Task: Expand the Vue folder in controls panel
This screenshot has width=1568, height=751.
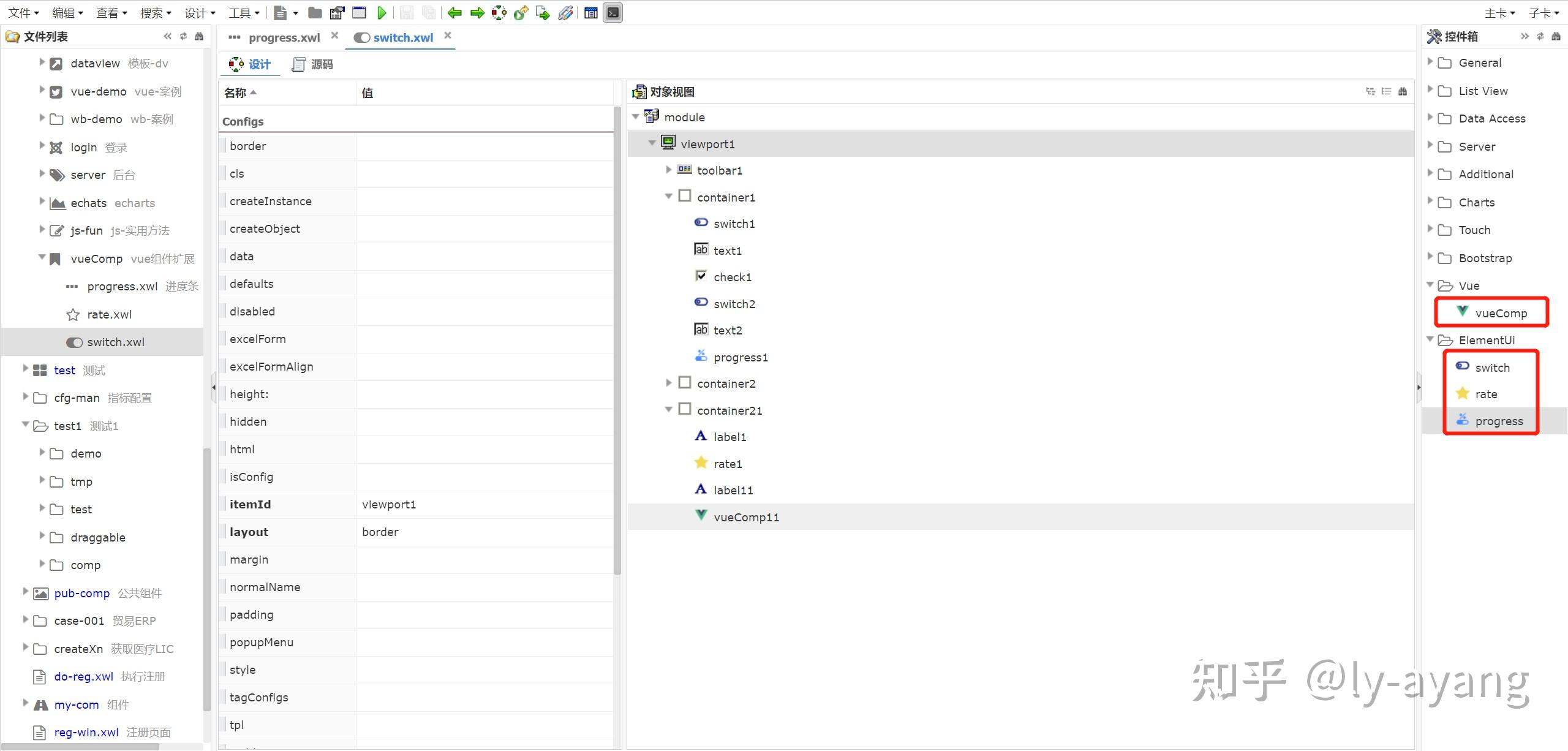Action: 1432,285
